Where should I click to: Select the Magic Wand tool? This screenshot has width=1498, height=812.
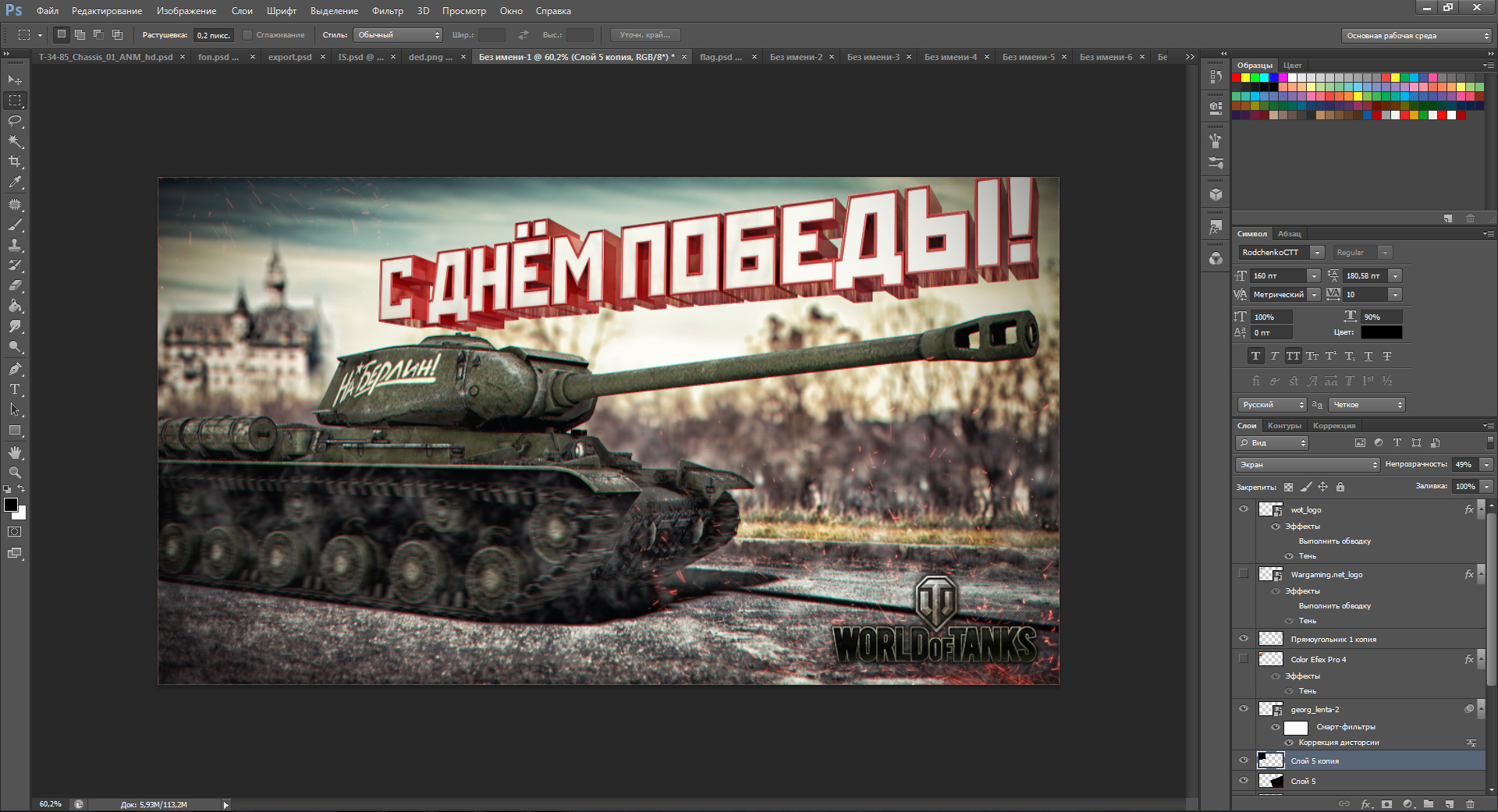click(15, 141)
